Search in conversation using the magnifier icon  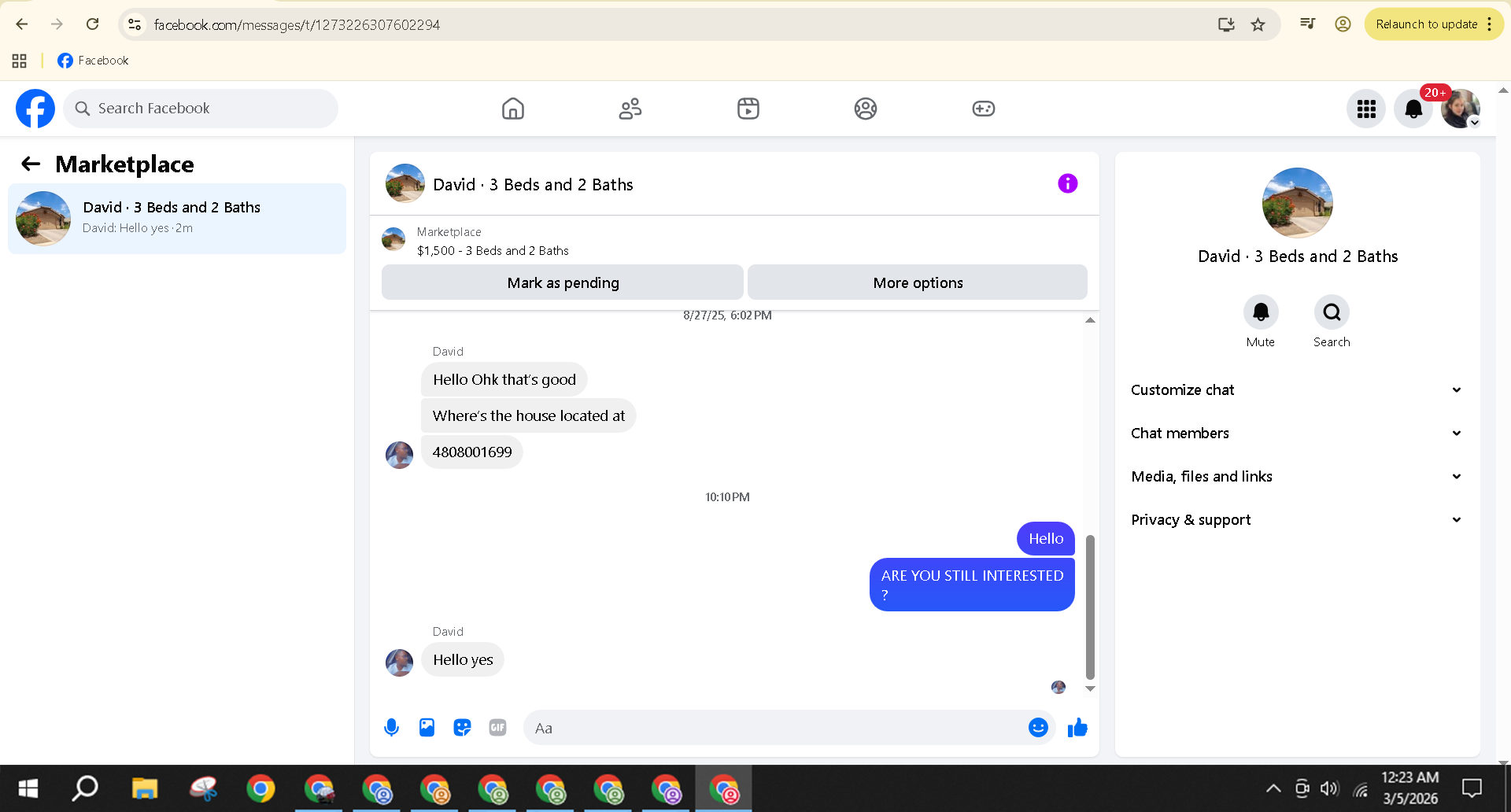pyautogui.click(x=1332, y=312)
